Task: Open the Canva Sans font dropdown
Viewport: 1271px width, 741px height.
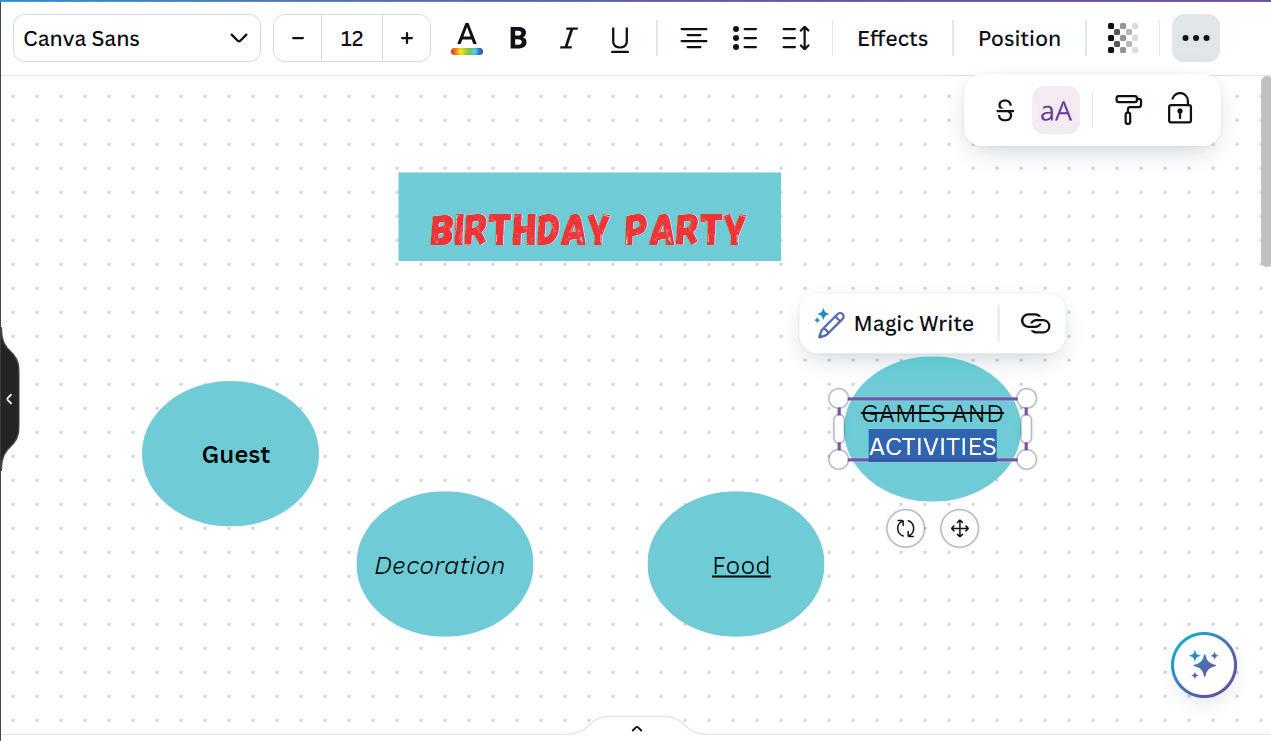Action: pyautogui.click(x=137, y=38)
